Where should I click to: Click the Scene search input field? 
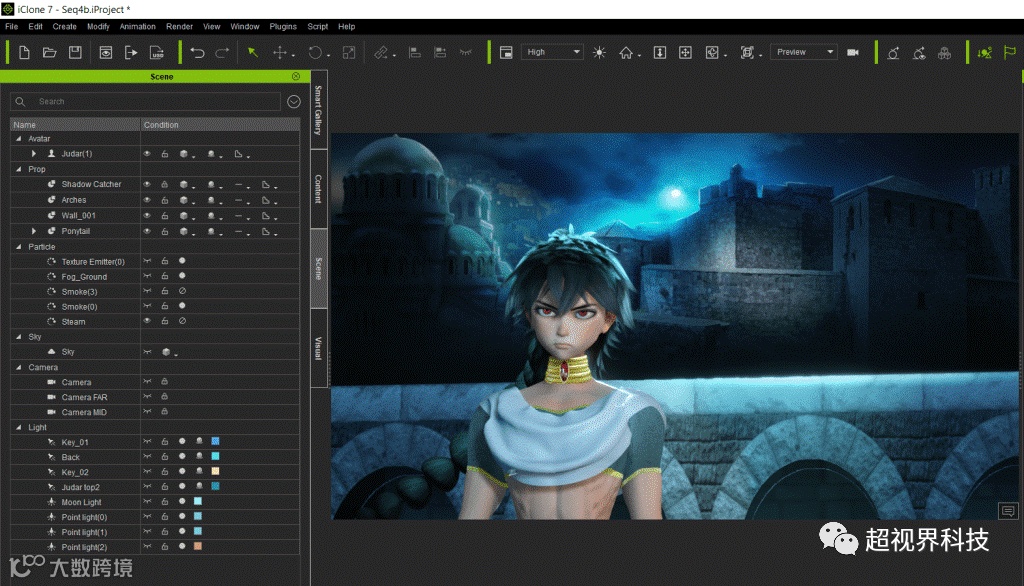146,101
